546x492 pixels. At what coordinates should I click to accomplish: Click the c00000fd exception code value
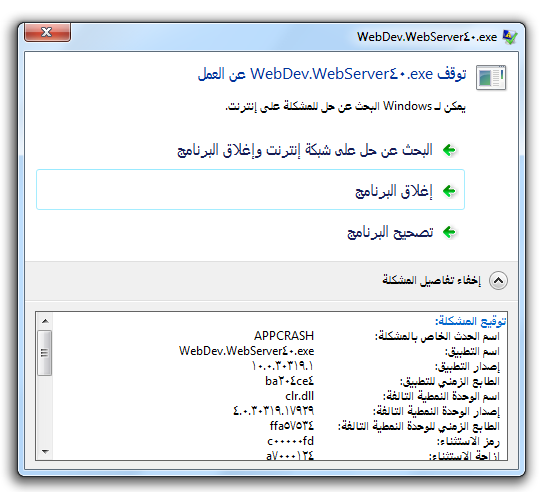[x=290, y=441]
